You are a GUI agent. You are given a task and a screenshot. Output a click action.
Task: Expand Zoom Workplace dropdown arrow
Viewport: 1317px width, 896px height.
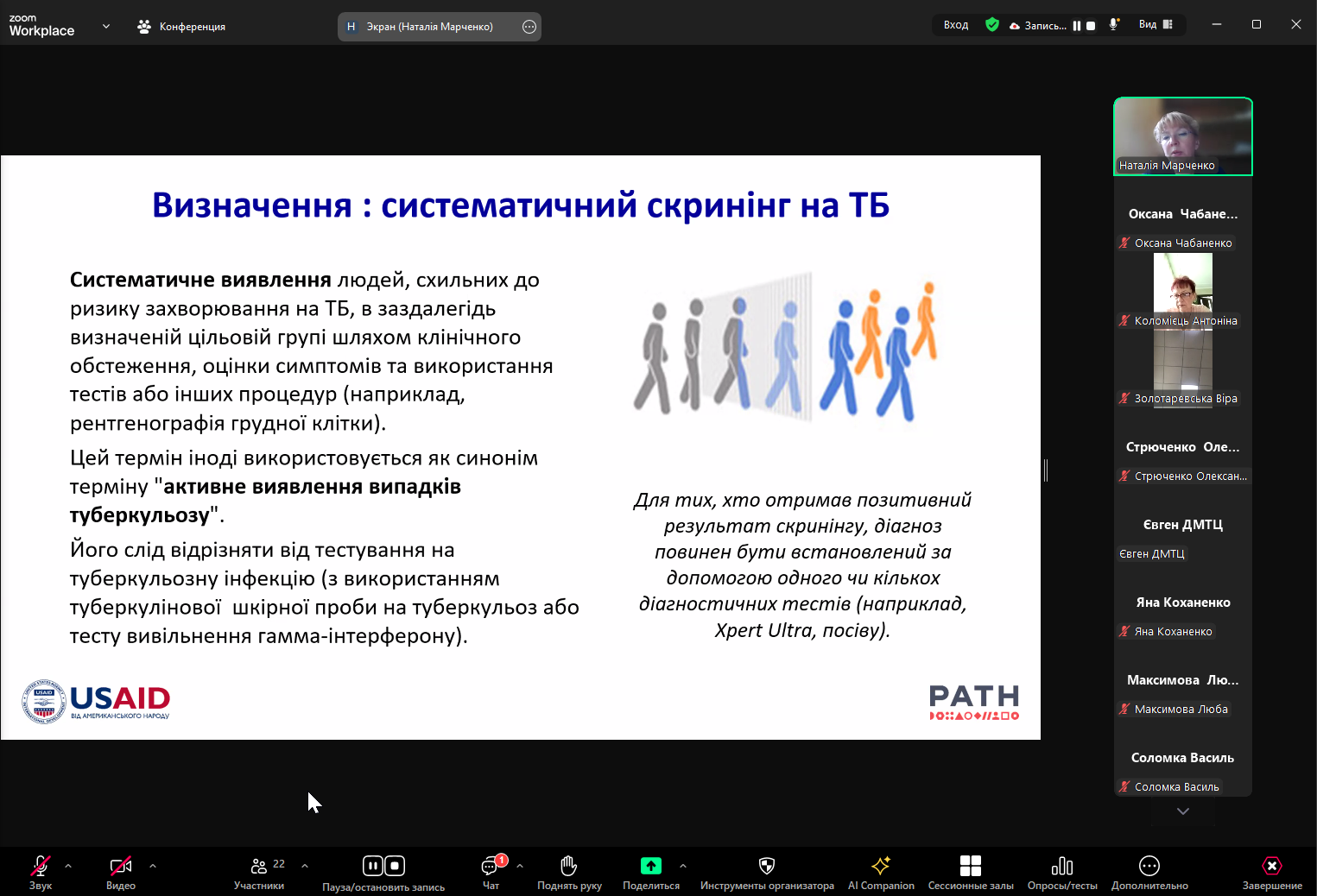coord(106,27)
